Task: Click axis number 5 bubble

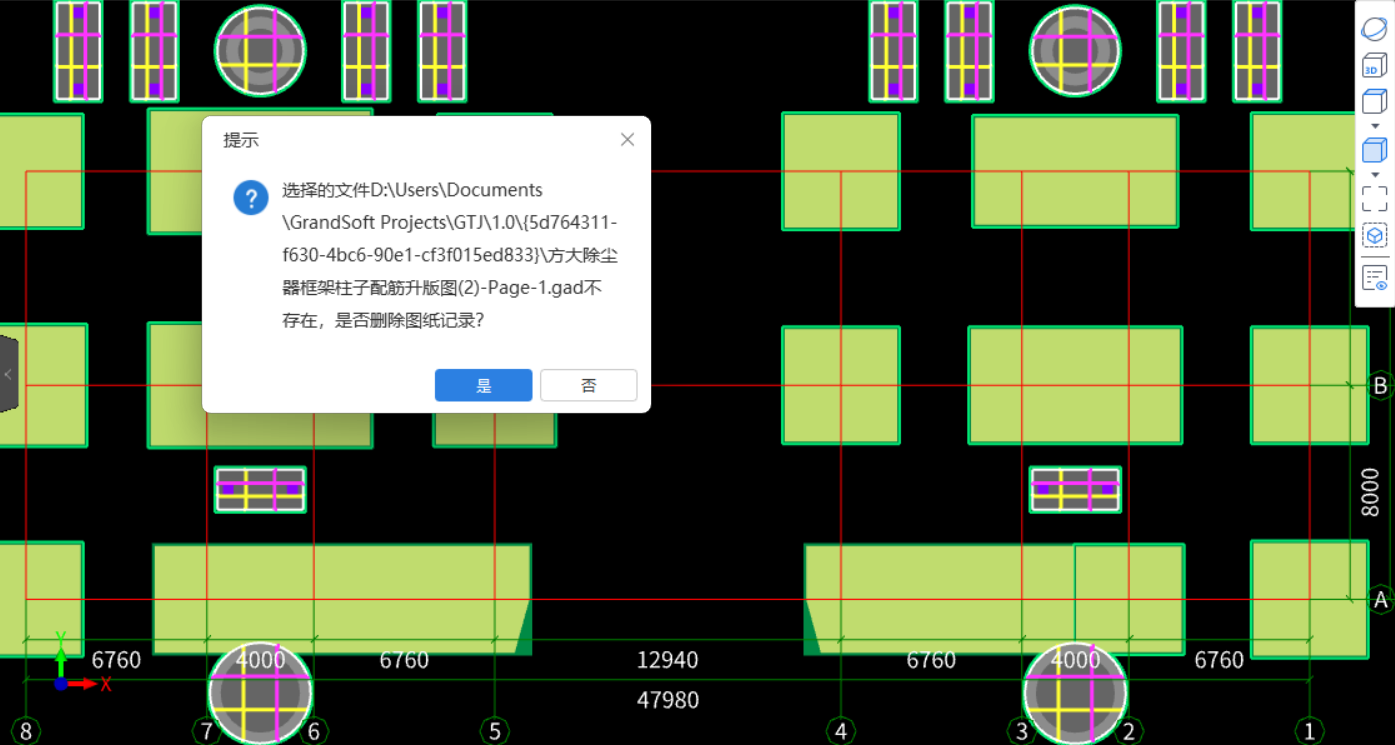Action: pos(494,732)
